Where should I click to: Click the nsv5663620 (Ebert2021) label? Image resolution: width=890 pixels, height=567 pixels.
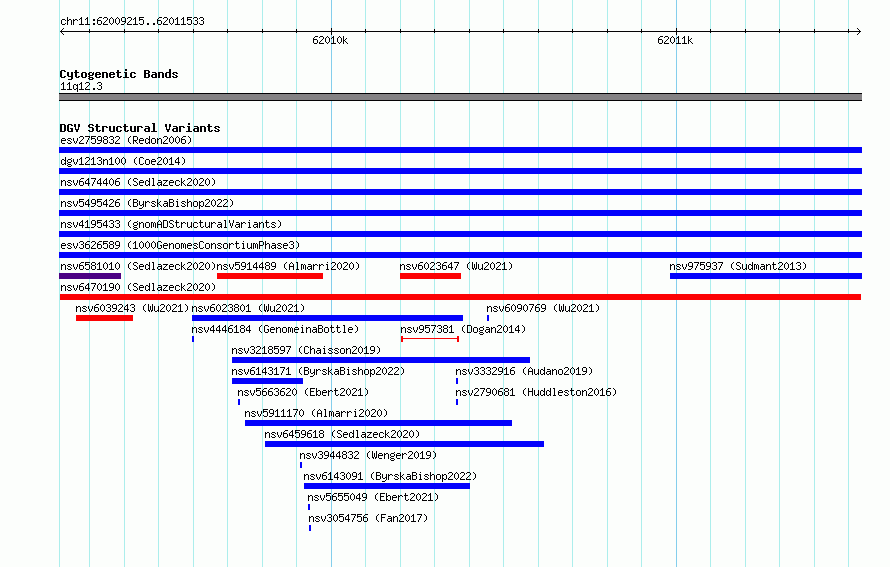click(303, 392)
